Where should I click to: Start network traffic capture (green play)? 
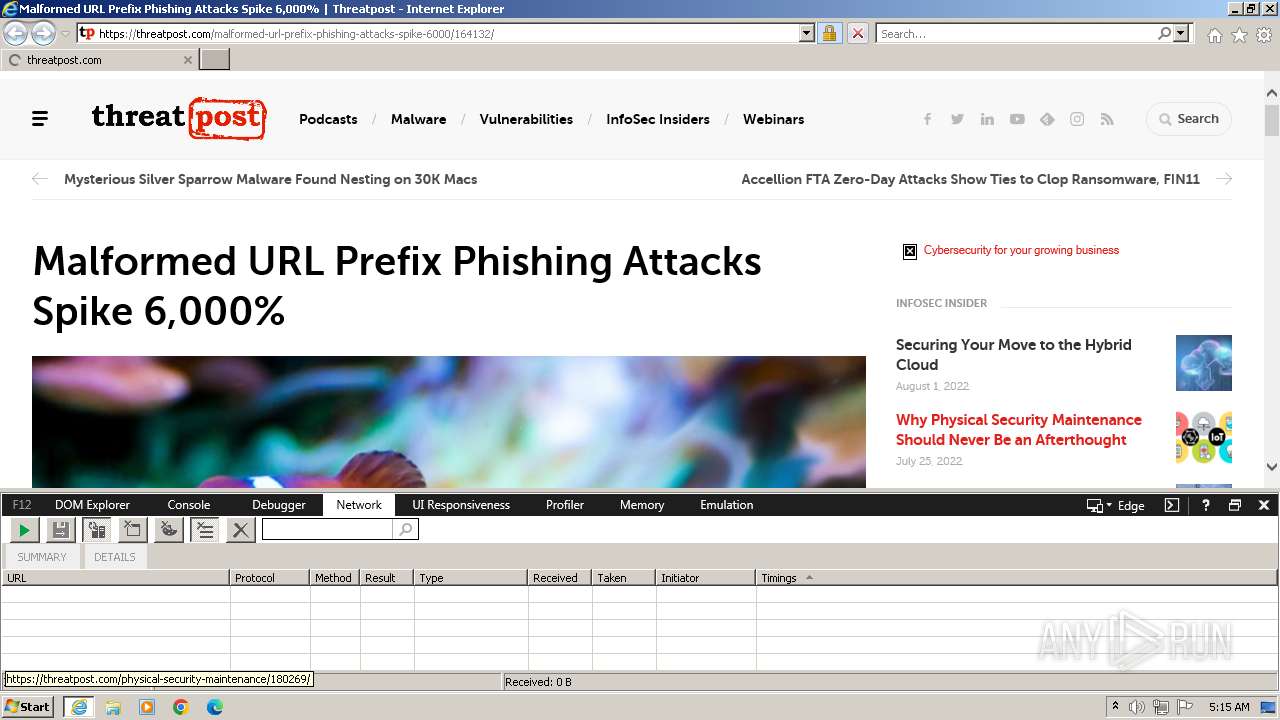click(x=24, y=530)
